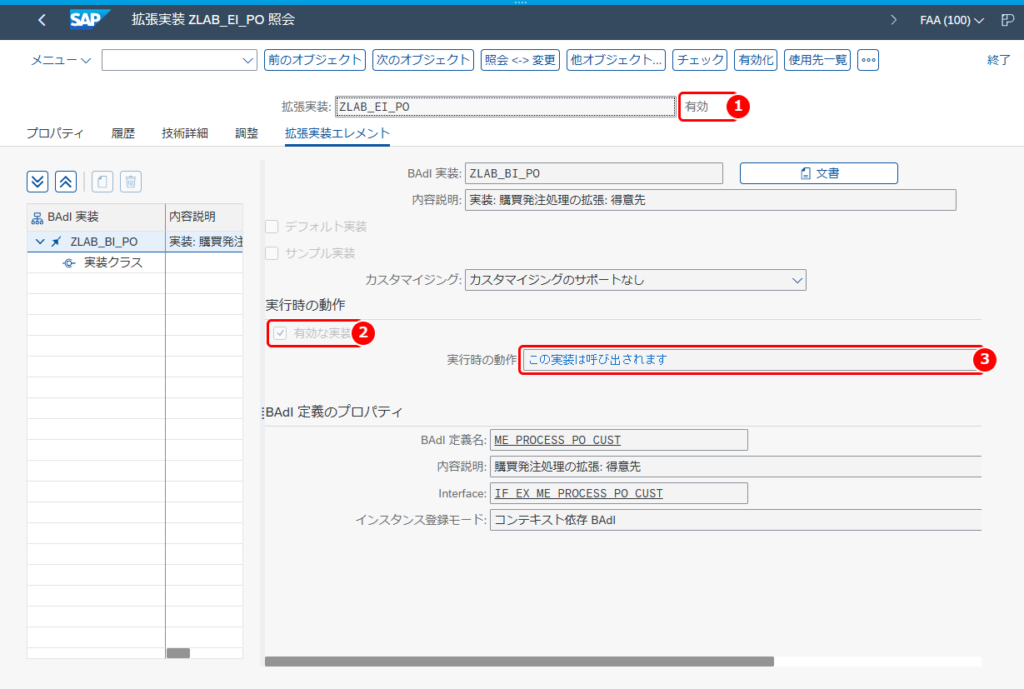
Task: Click the BAdI 実装 hierarchy column icon
Action: click(37, 217)
